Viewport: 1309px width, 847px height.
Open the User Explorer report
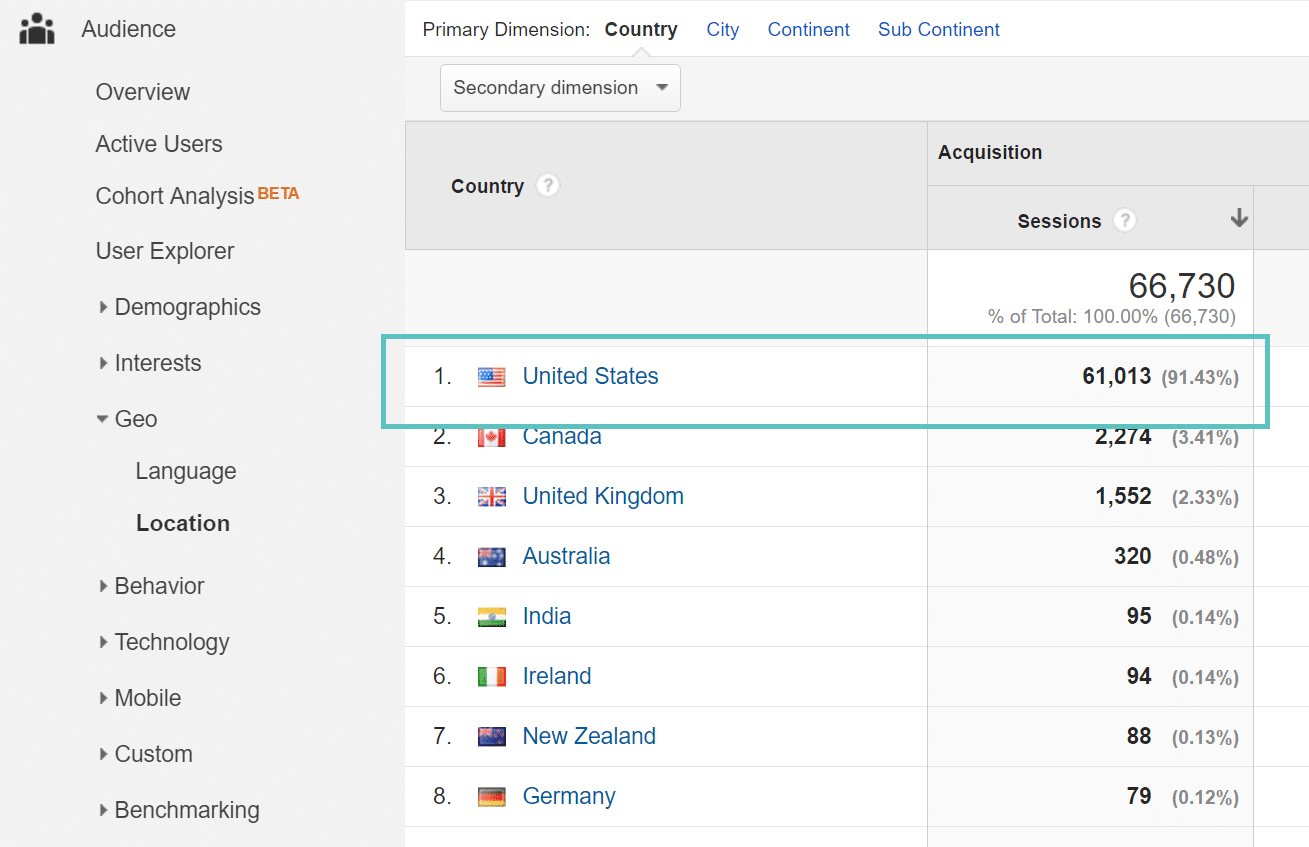coord(166,251)
